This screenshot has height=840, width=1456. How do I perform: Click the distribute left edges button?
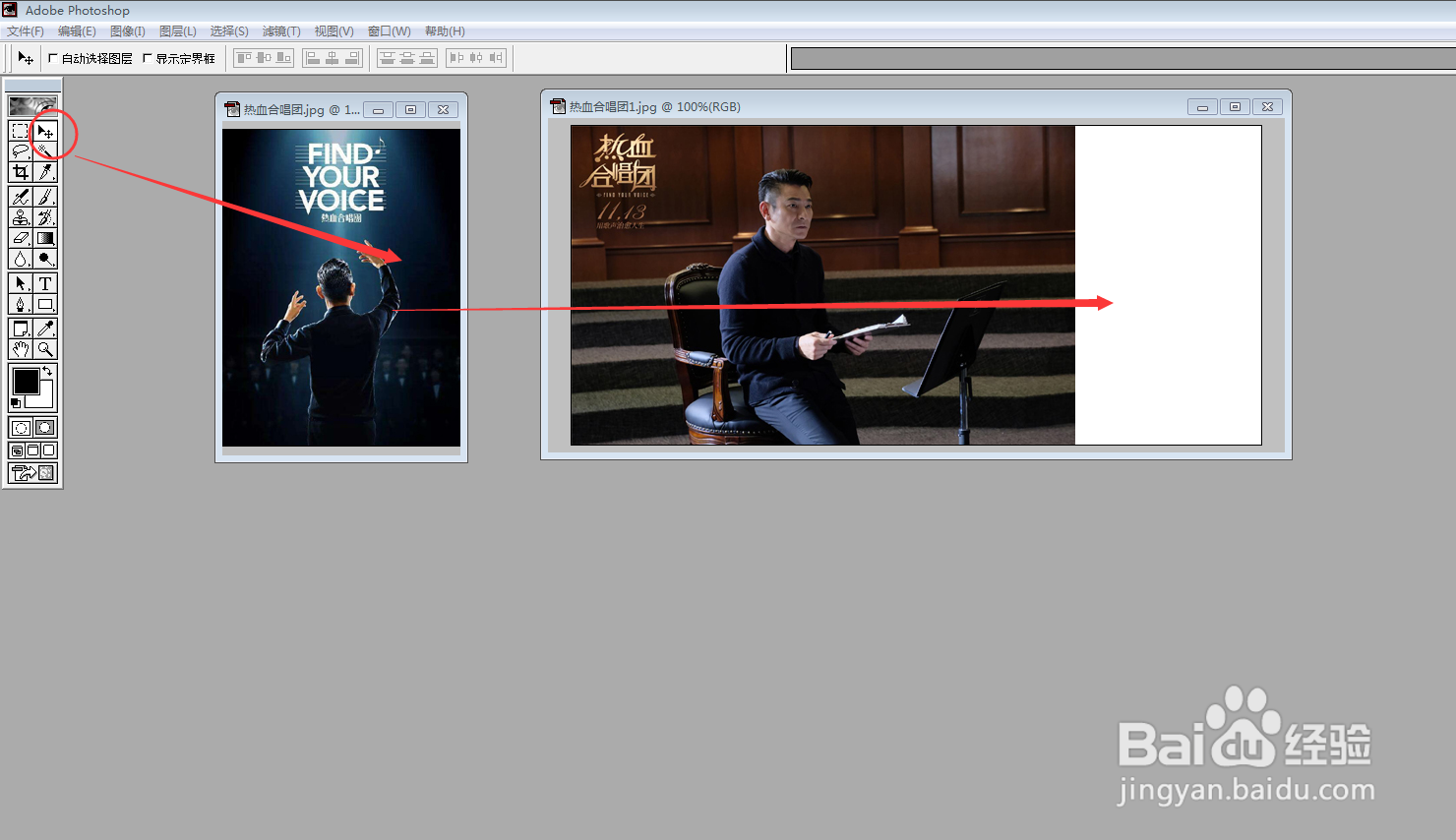pos(456,58)
